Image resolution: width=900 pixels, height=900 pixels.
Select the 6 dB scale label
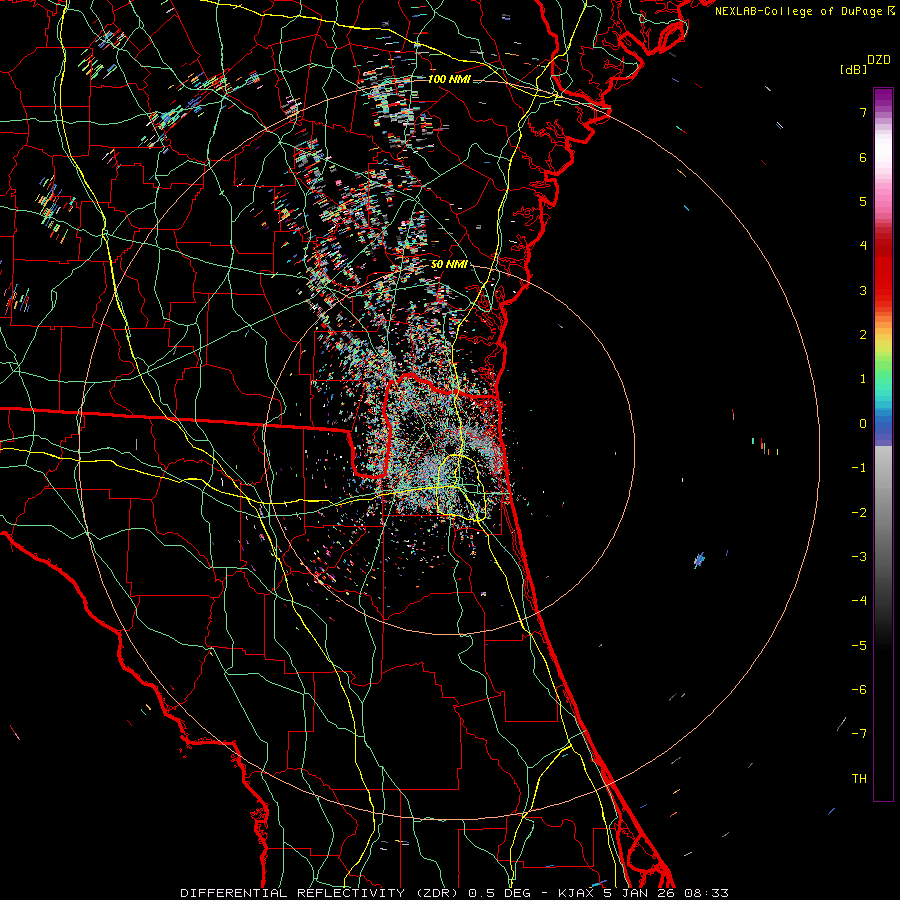pos(863,157)
